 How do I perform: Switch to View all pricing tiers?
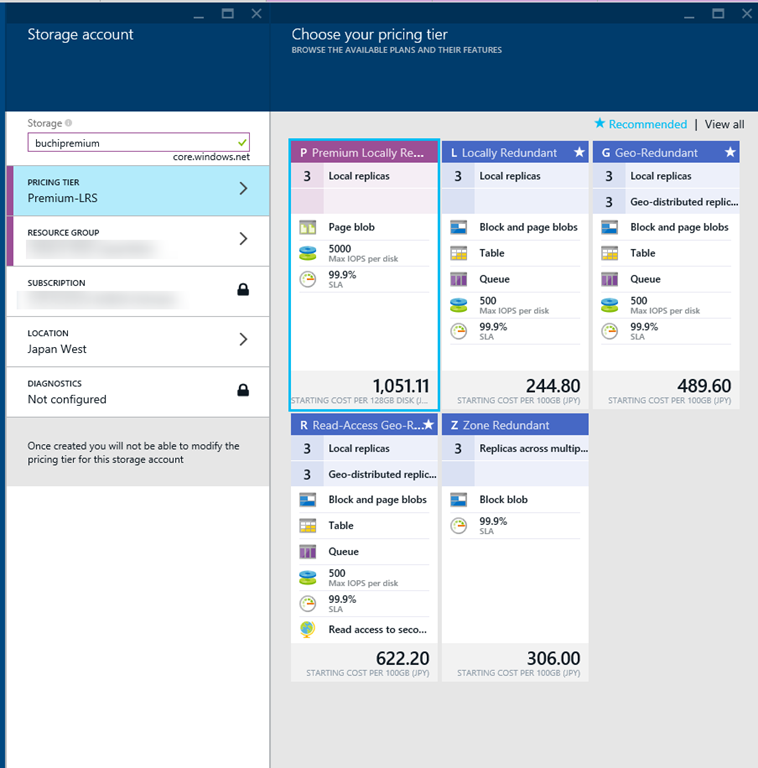click(724, 124)
